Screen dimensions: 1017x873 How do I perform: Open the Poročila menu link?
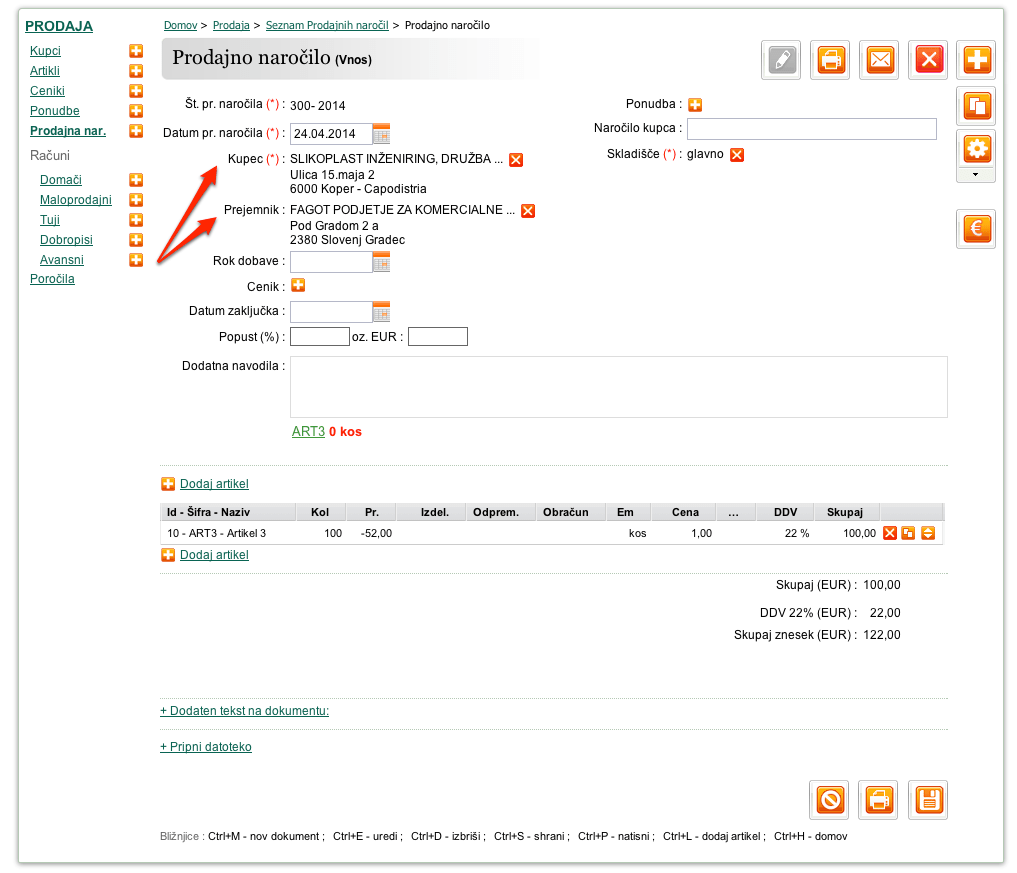[x=52, y=279]
